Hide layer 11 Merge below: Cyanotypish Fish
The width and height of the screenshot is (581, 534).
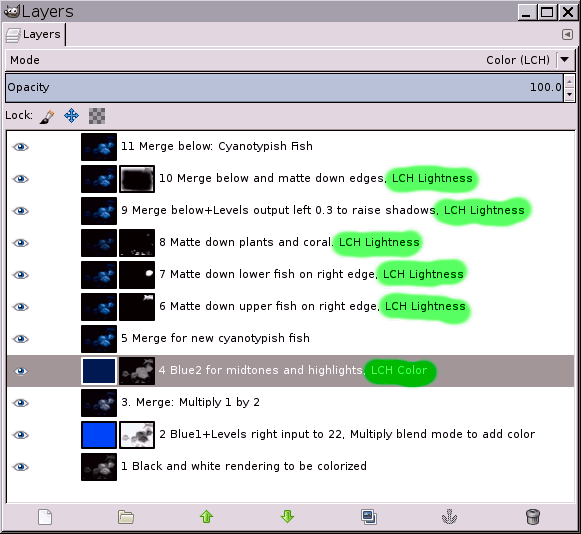click(x=21, y=147)
